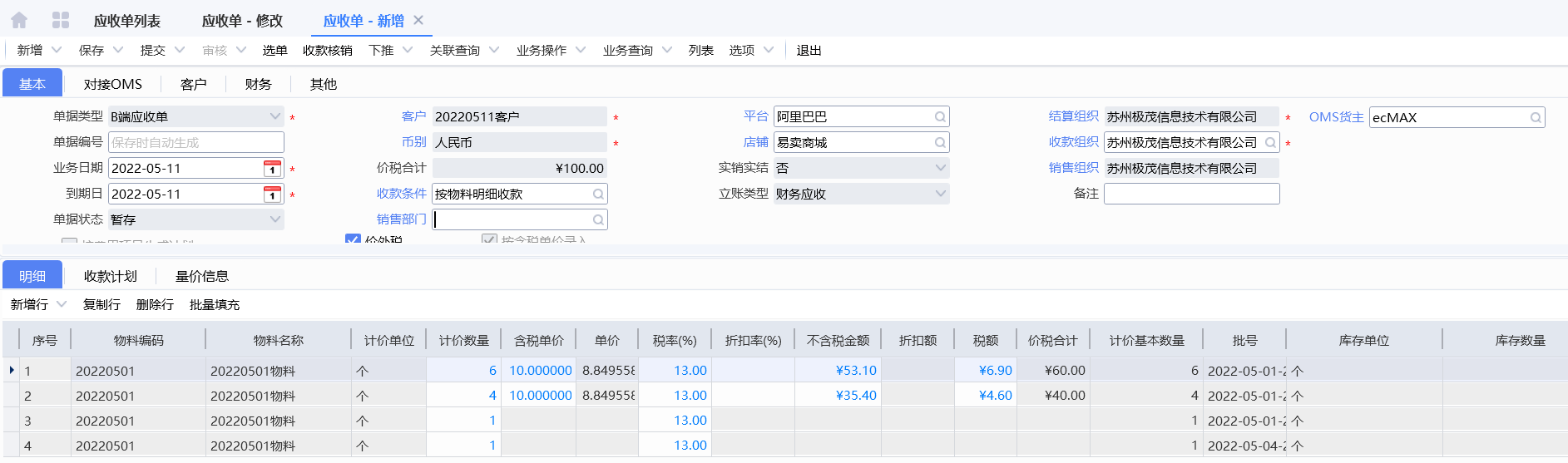Viewport: 1568px width, 463px height.
Task: Follow the 结算组织 field label link
Action: tap(1073, 116)
